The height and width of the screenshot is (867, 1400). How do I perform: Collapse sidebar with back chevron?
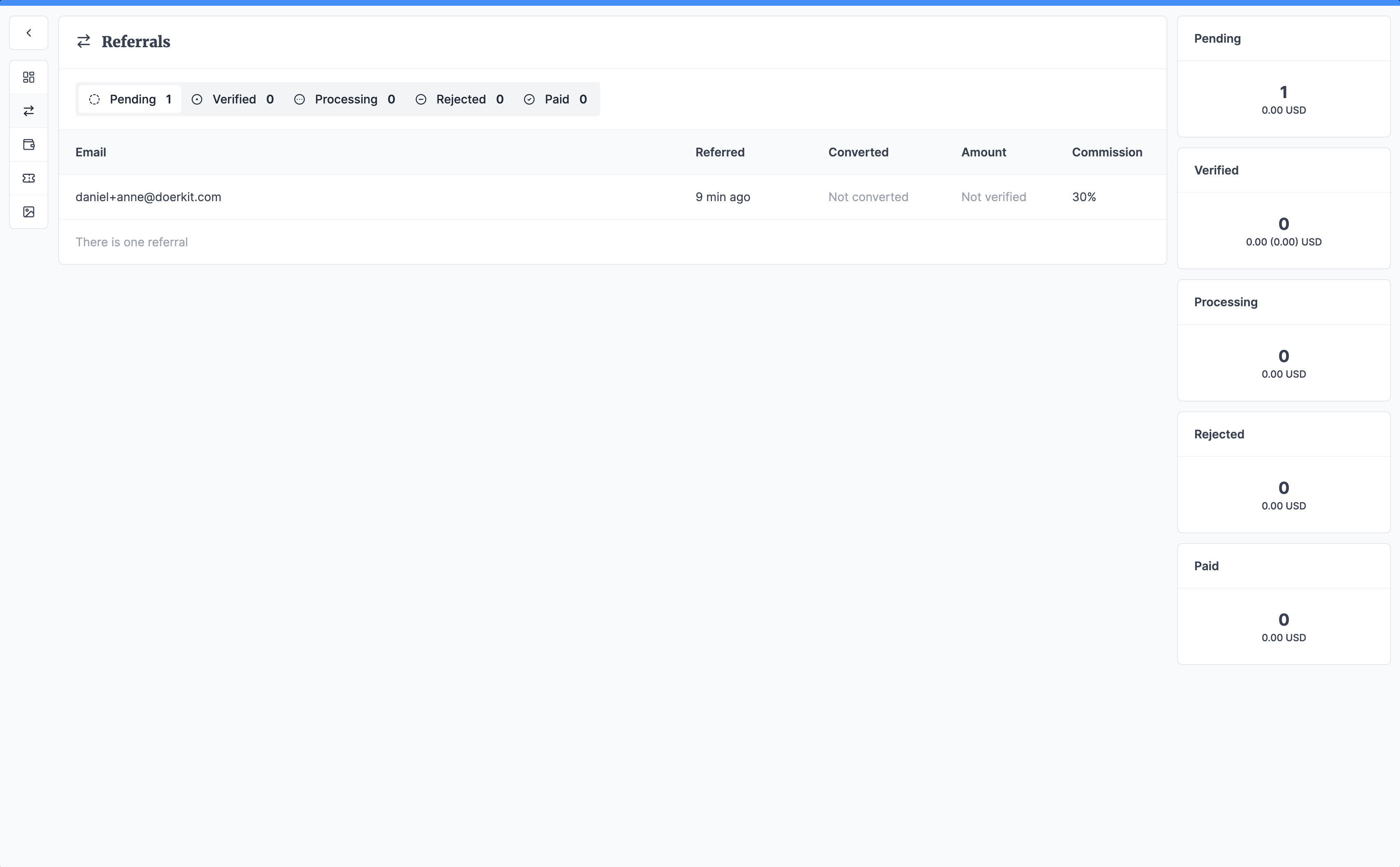pos(29,33)
